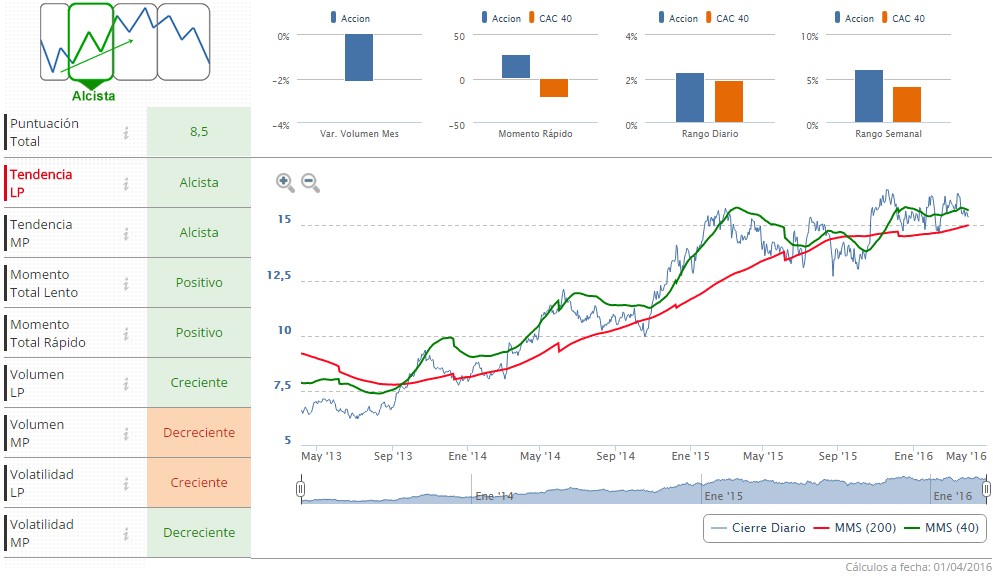Open info icon beside Tendencia LP
993x582 pixels.
click(x=126, y=183)
